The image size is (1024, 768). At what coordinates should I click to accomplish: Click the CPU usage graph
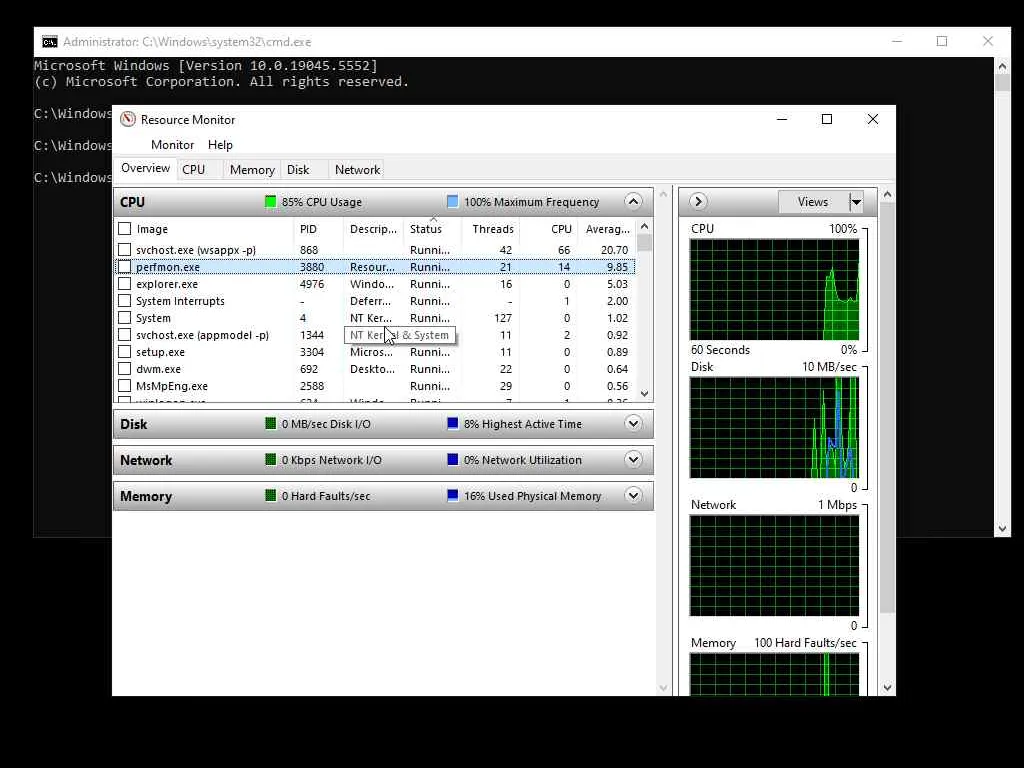pos(775,289)
